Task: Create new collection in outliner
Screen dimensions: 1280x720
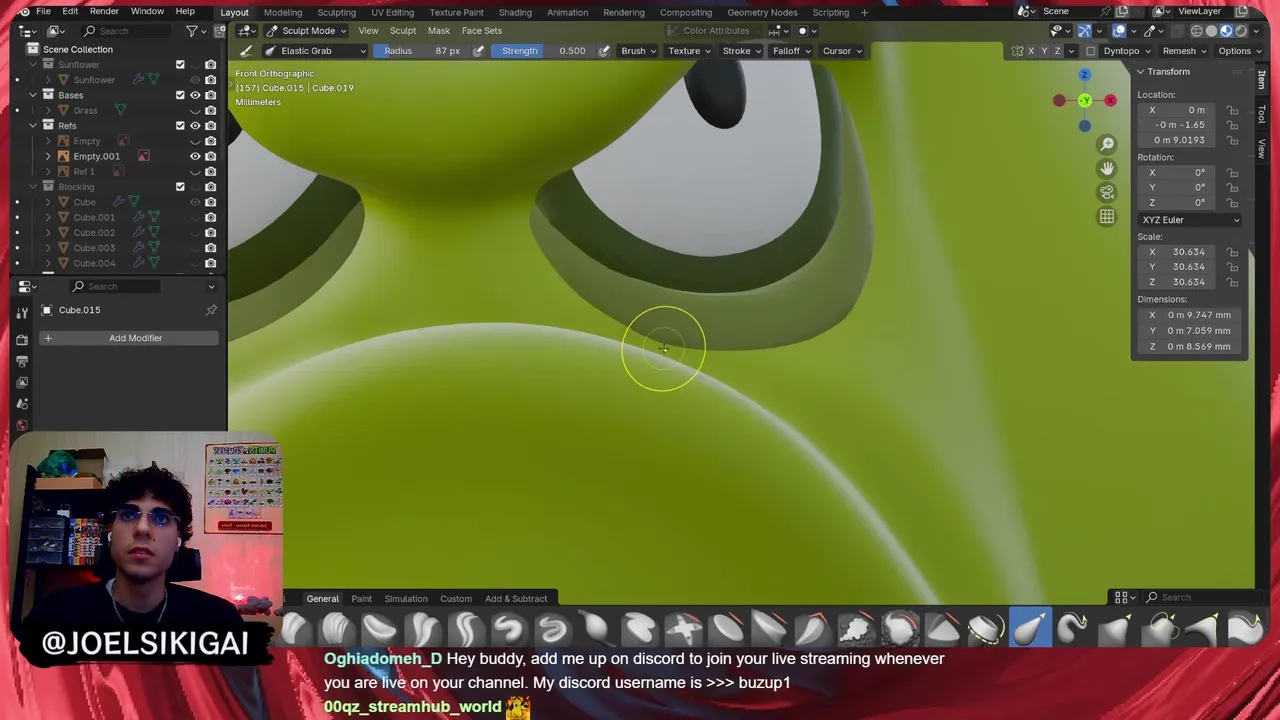Action: [219, 31]
